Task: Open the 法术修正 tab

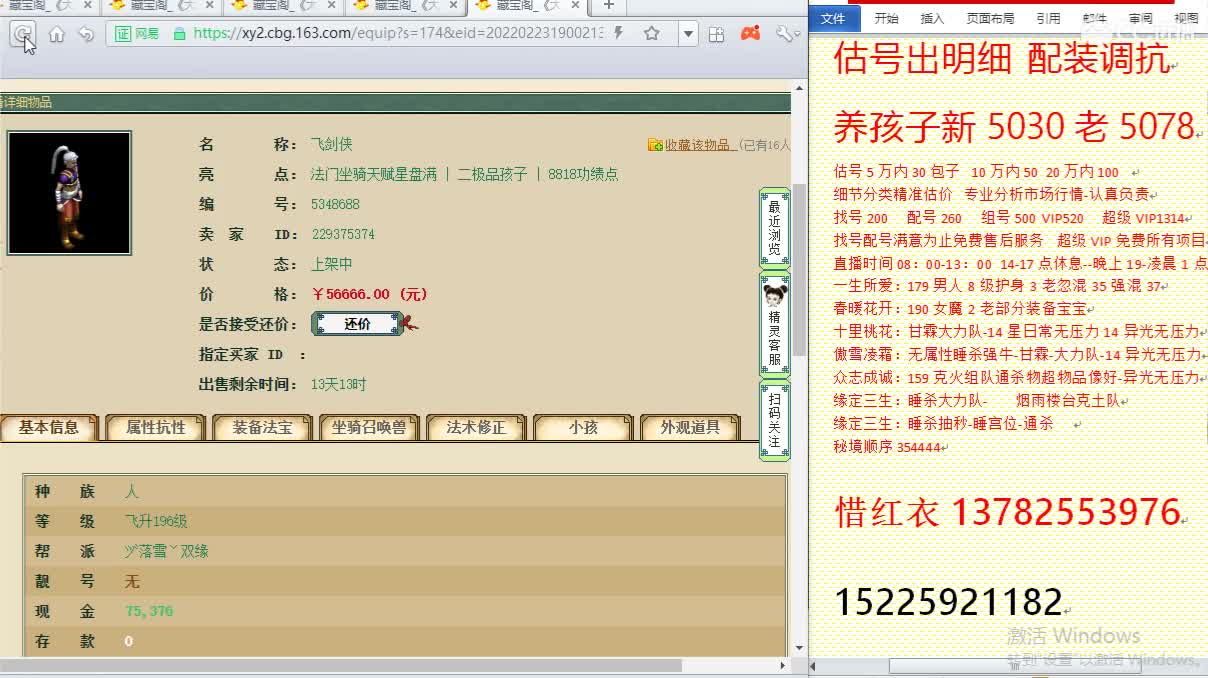Action: (476, 427)
